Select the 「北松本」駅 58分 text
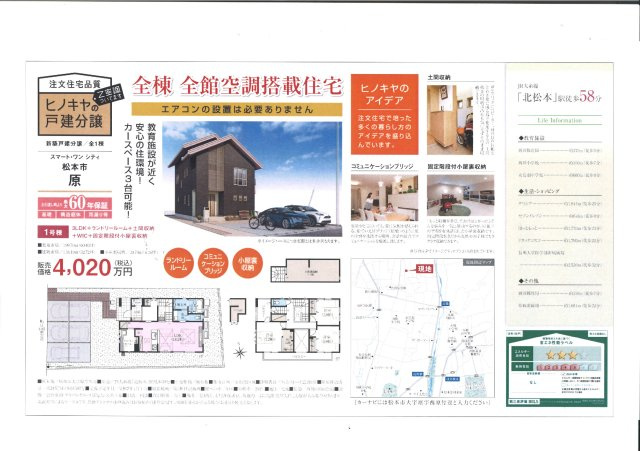 tap(559, 96)
